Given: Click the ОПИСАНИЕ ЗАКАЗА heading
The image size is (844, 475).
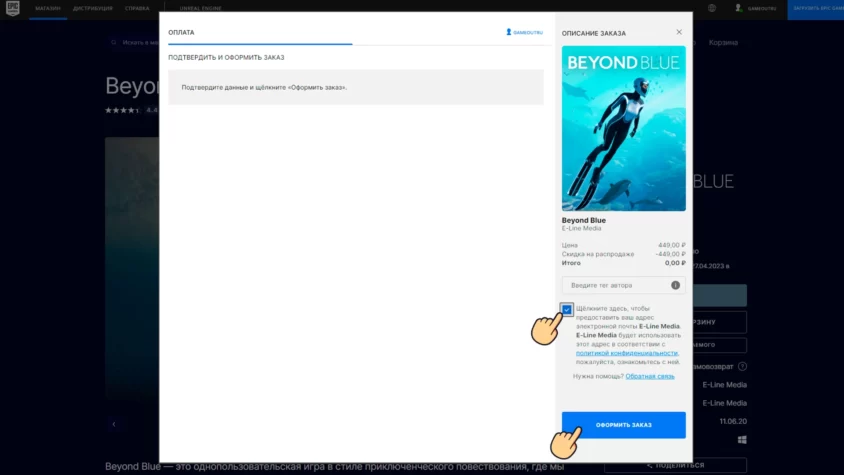Looking at the screenshot, I should click(x=594, y=33).
